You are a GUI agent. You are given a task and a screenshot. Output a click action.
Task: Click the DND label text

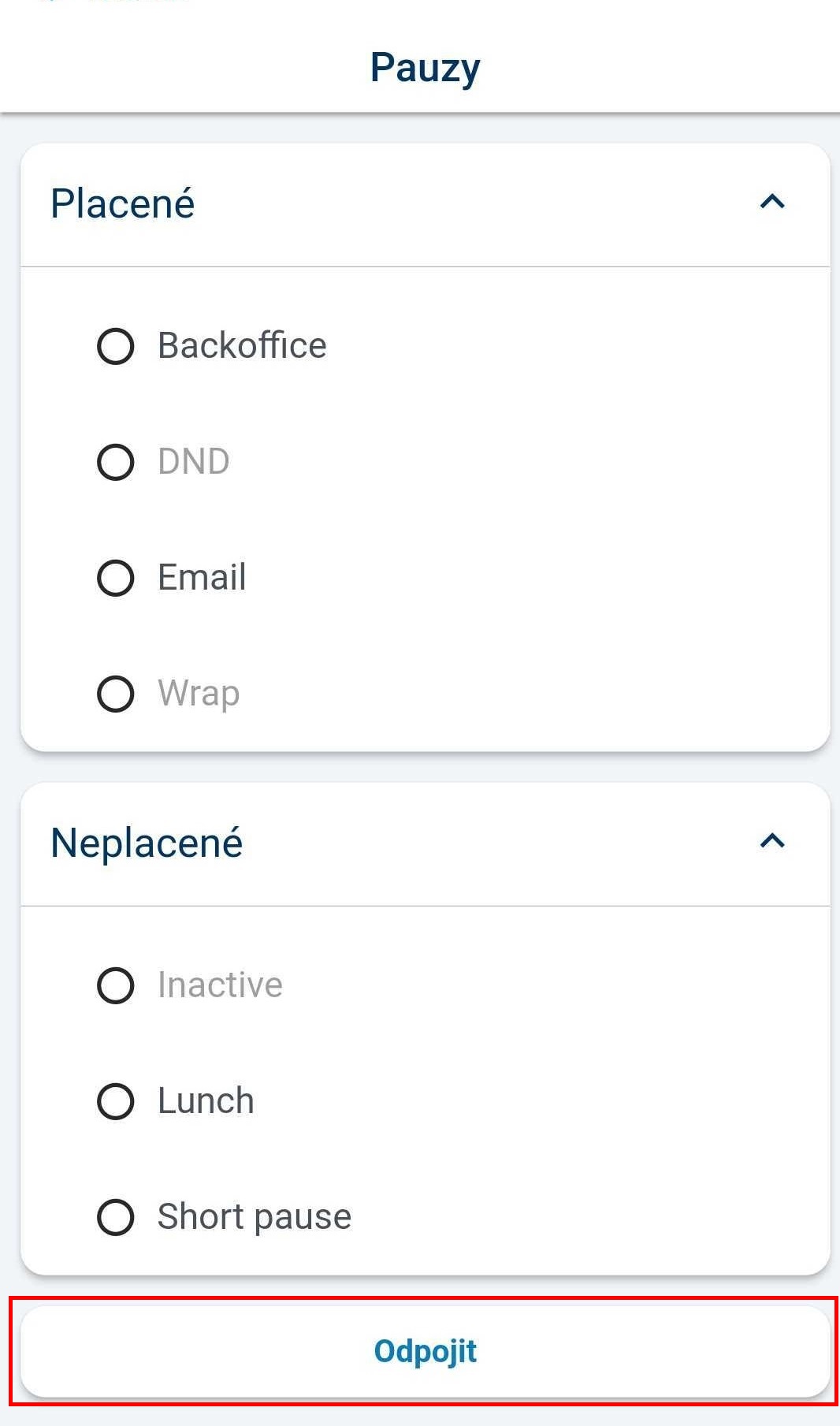(194, 462)
